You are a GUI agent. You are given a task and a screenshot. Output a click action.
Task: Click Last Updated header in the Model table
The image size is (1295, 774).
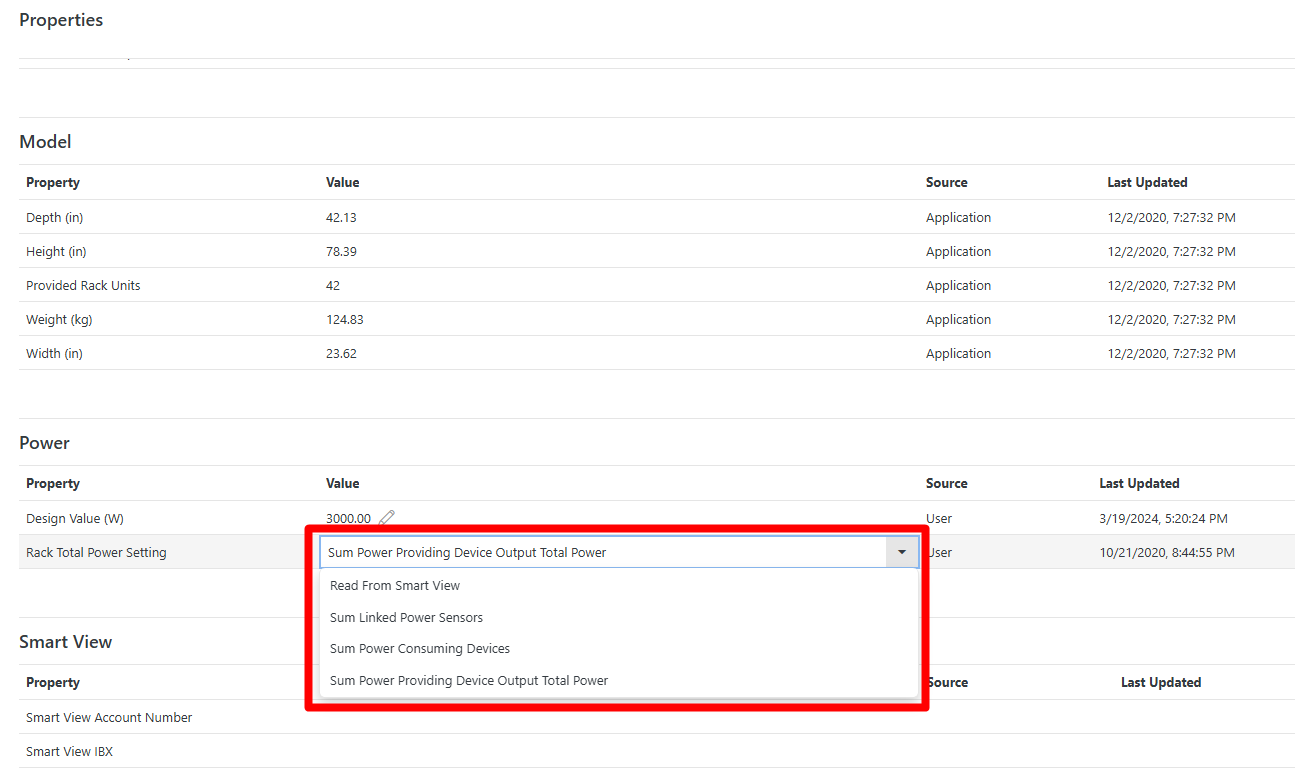1147,183
